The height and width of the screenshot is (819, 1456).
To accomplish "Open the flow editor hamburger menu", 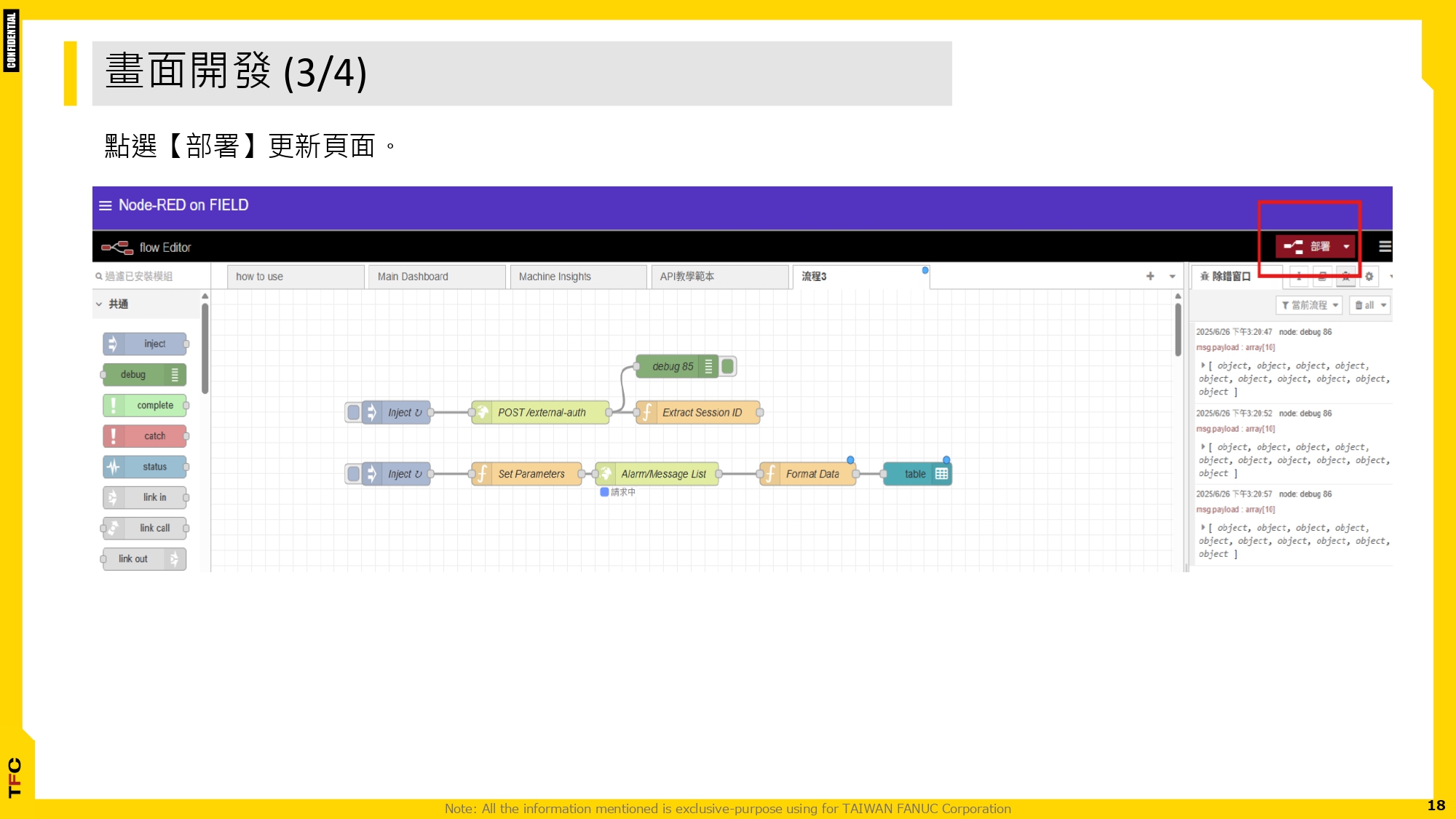I will tap(1385, 247).
